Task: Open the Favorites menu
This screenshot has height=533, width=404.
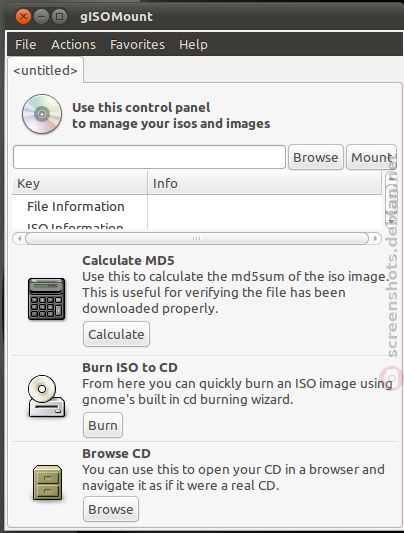Action: click(137, 45)
